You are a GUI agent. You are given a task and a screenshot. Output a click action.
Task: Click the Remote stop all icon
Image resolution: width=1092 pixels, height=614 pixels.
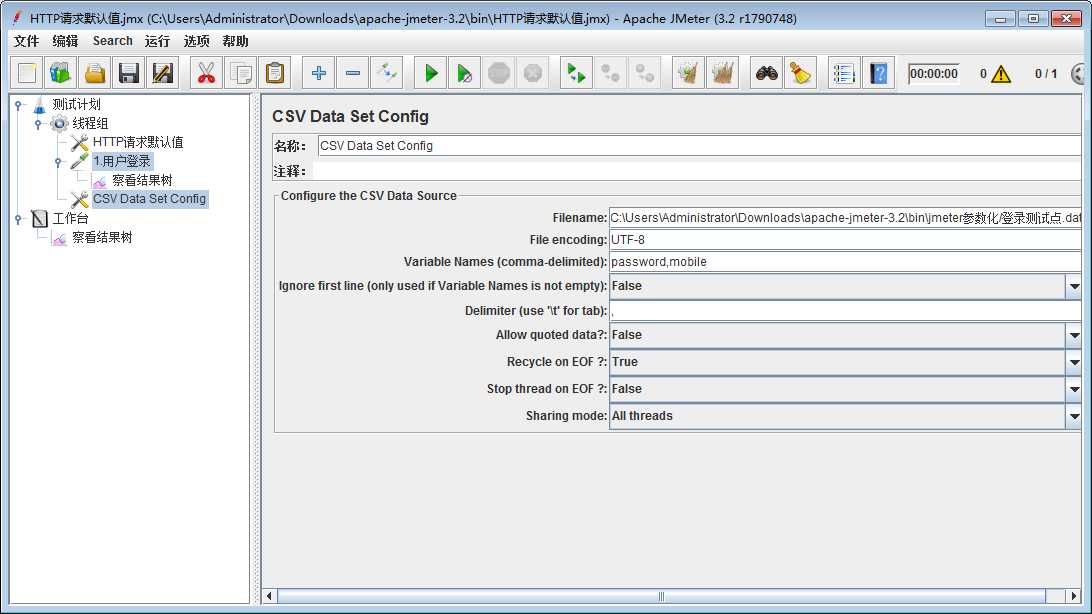[610, 73]
